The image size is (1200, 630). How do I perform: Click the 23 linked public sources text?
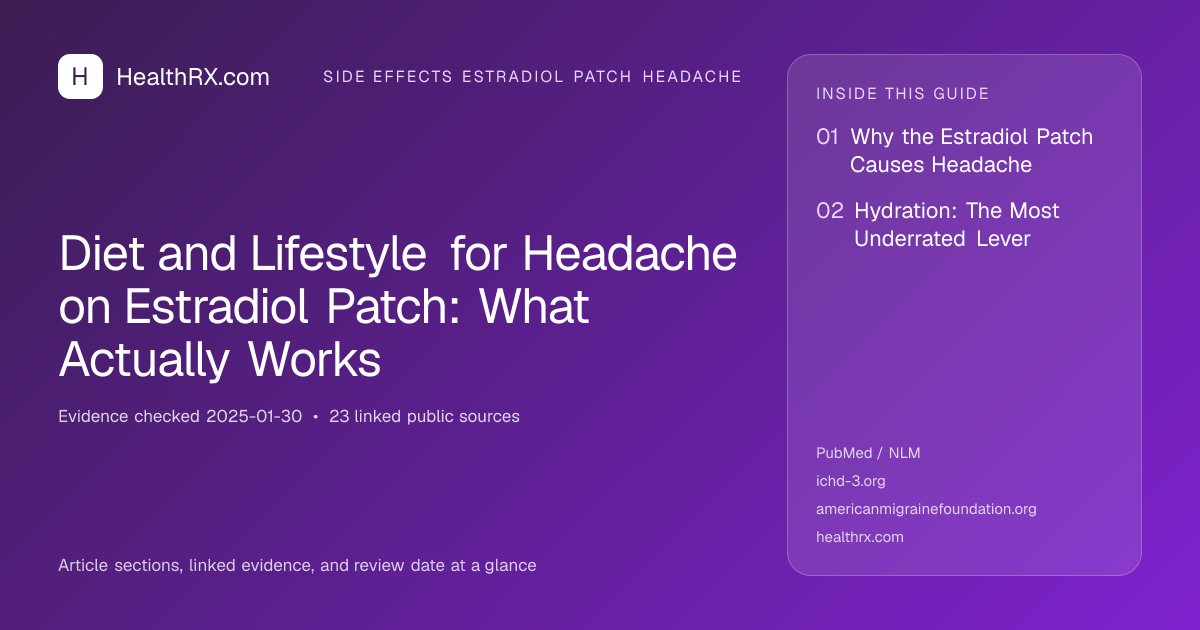pos(424,416)
